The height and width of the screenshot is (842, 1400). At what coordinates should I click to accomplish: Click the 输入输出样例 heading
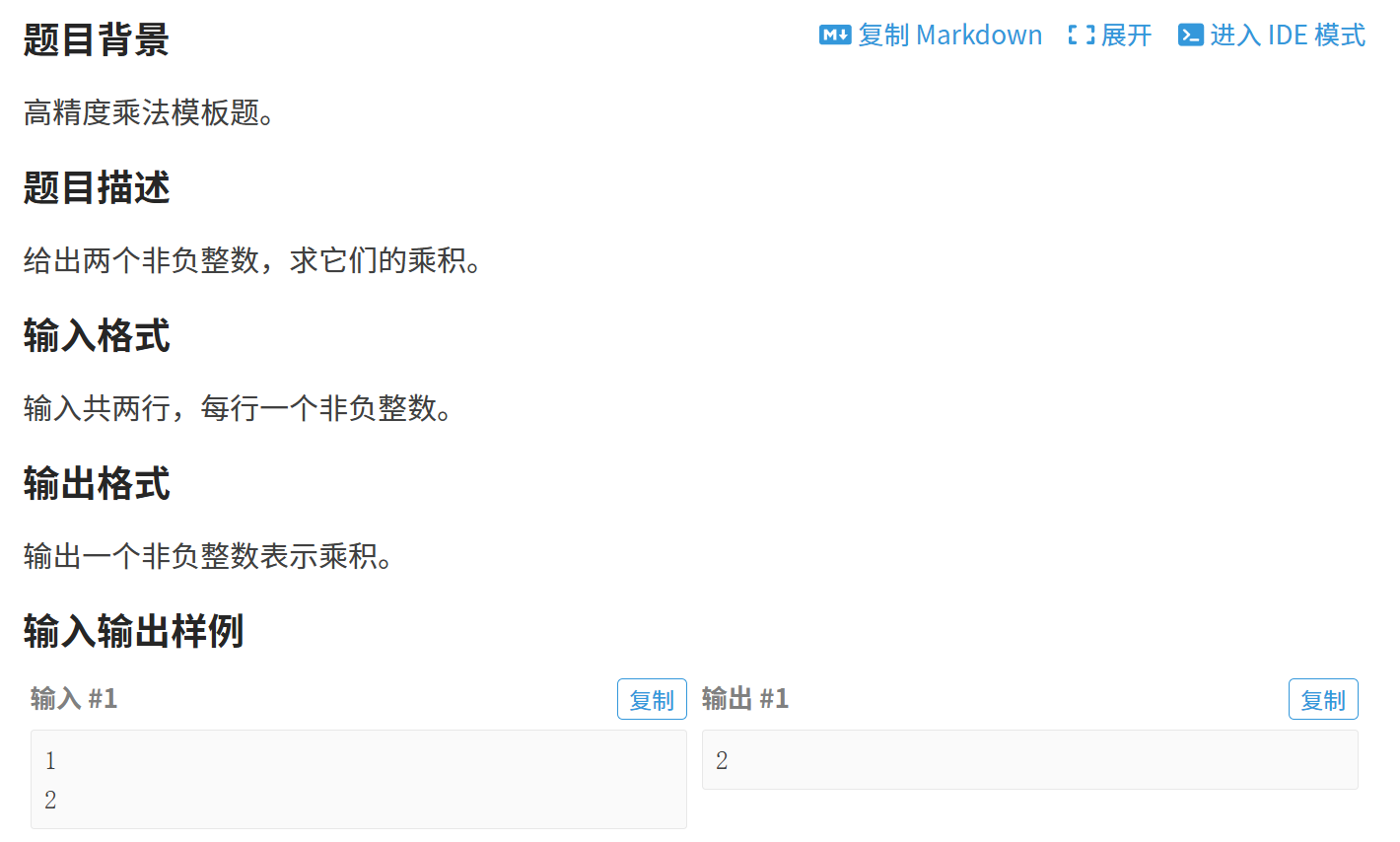pos(133,631)
